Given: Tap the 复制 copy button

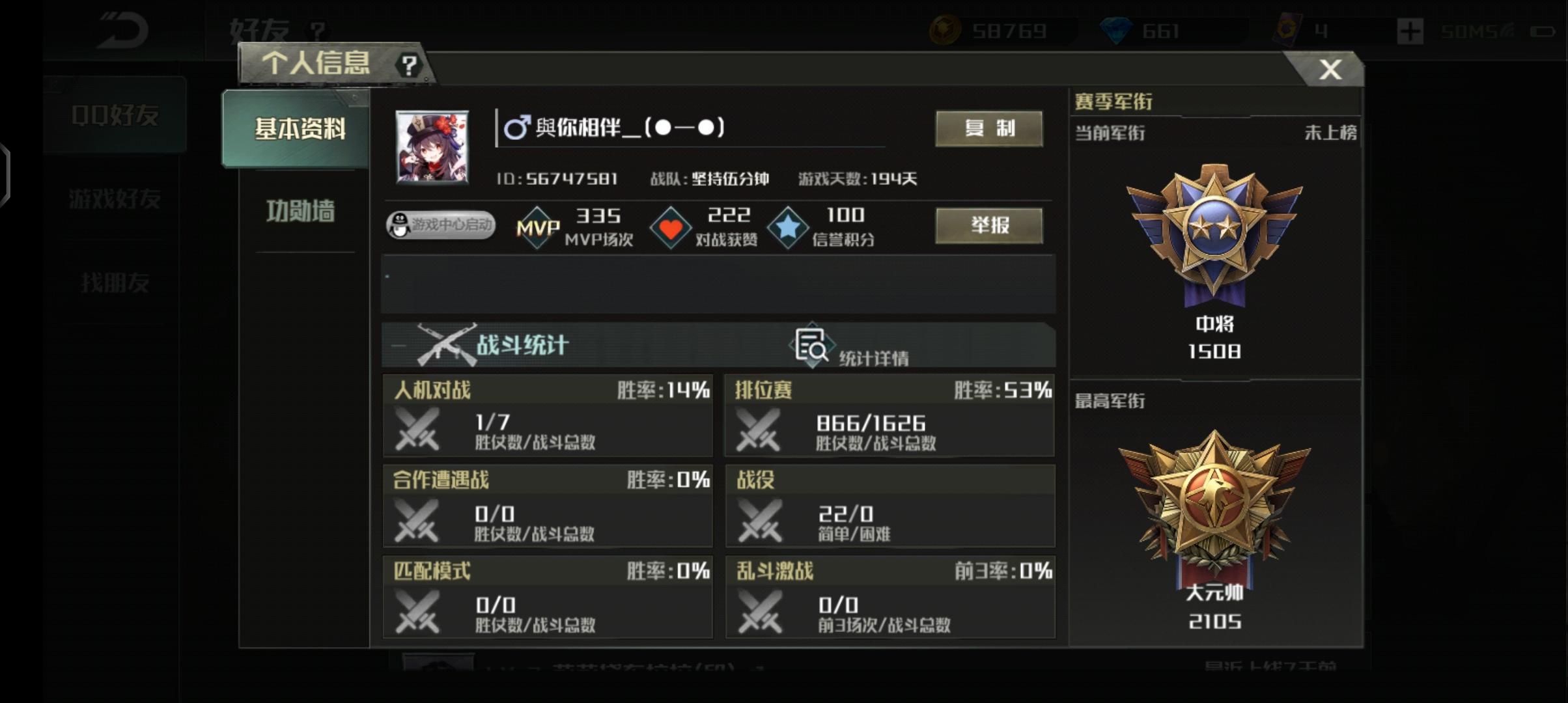Looking at the screenshot, I should (x=989, y=128).
